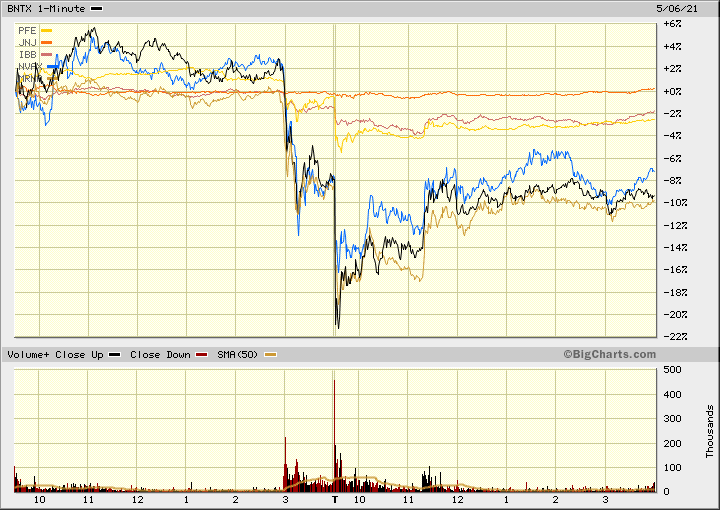Click the 200 volume axis label

(672, 443)
